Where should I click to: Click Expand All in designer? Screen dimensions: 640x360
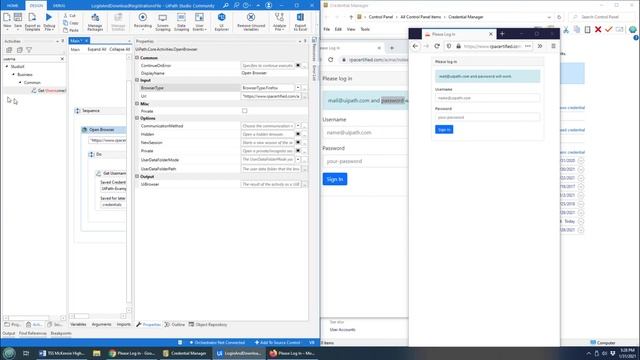tap(97, 49)
